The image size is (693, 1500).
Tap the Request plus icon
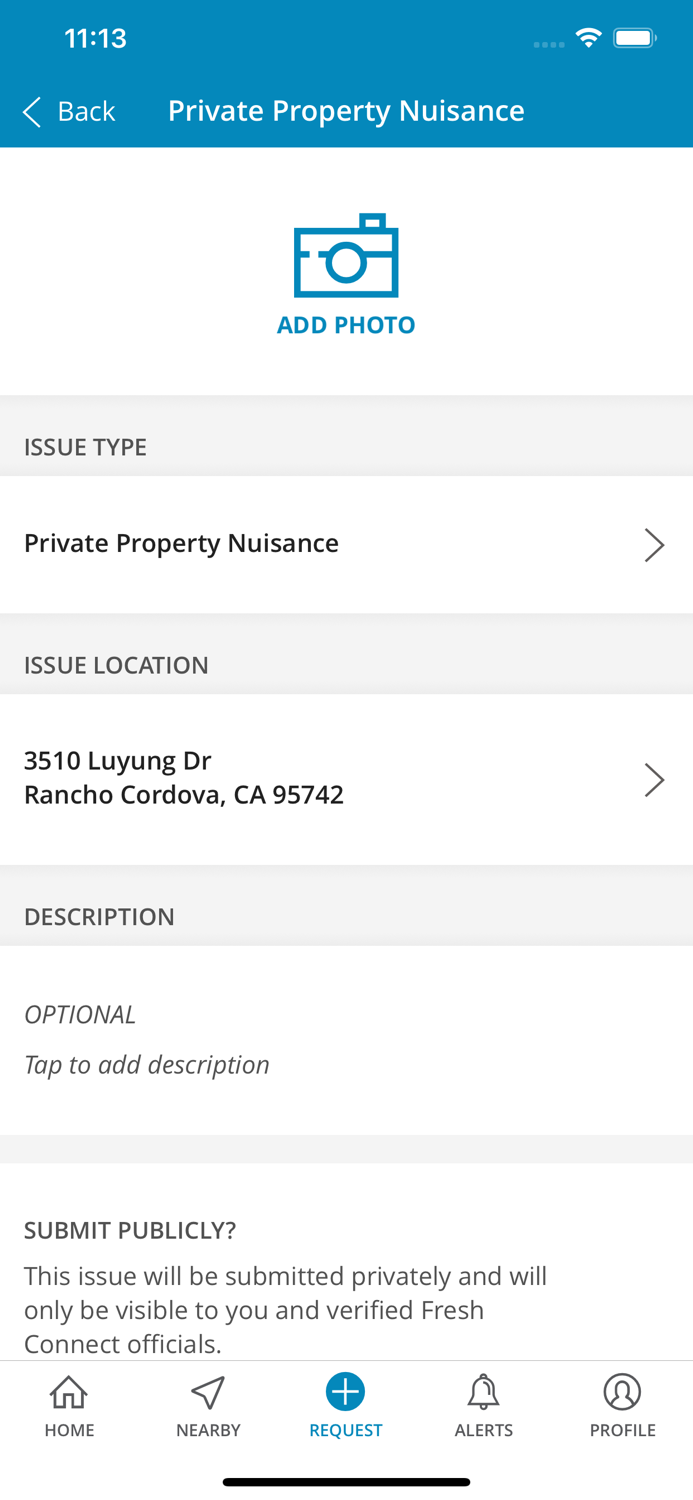click(346, 1390)
